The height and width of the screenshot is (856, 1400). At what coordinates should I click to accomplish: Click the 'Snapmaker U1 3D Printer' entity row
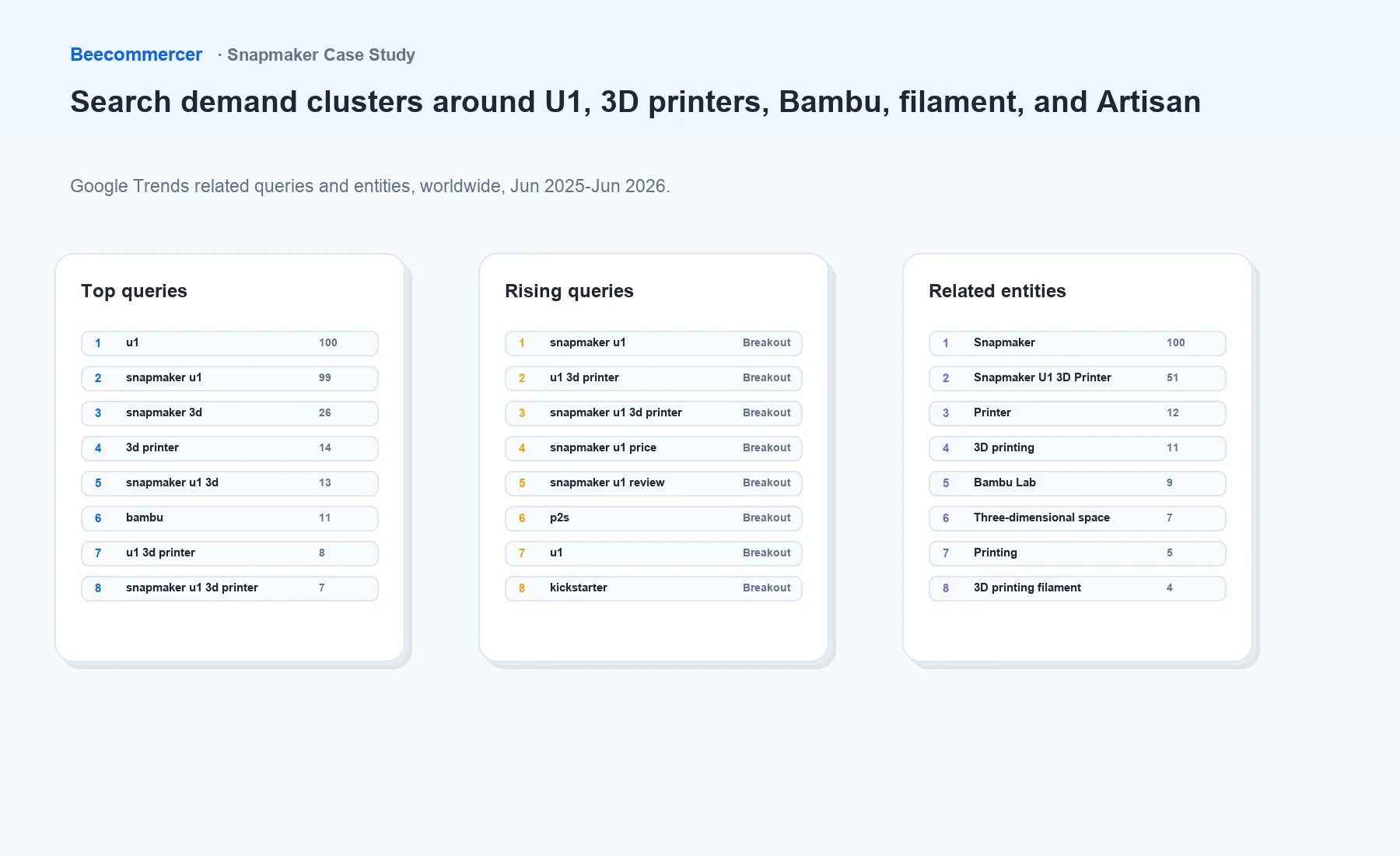click(x=1077, y=378)
